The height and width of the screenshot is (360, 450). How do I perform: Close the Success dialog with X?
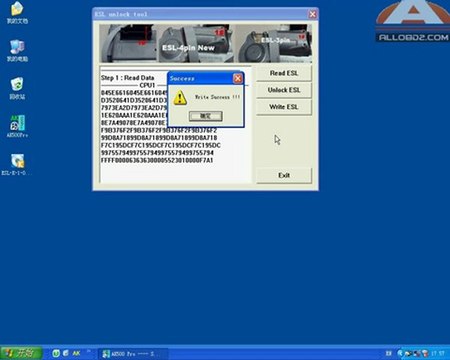point(238,78)
